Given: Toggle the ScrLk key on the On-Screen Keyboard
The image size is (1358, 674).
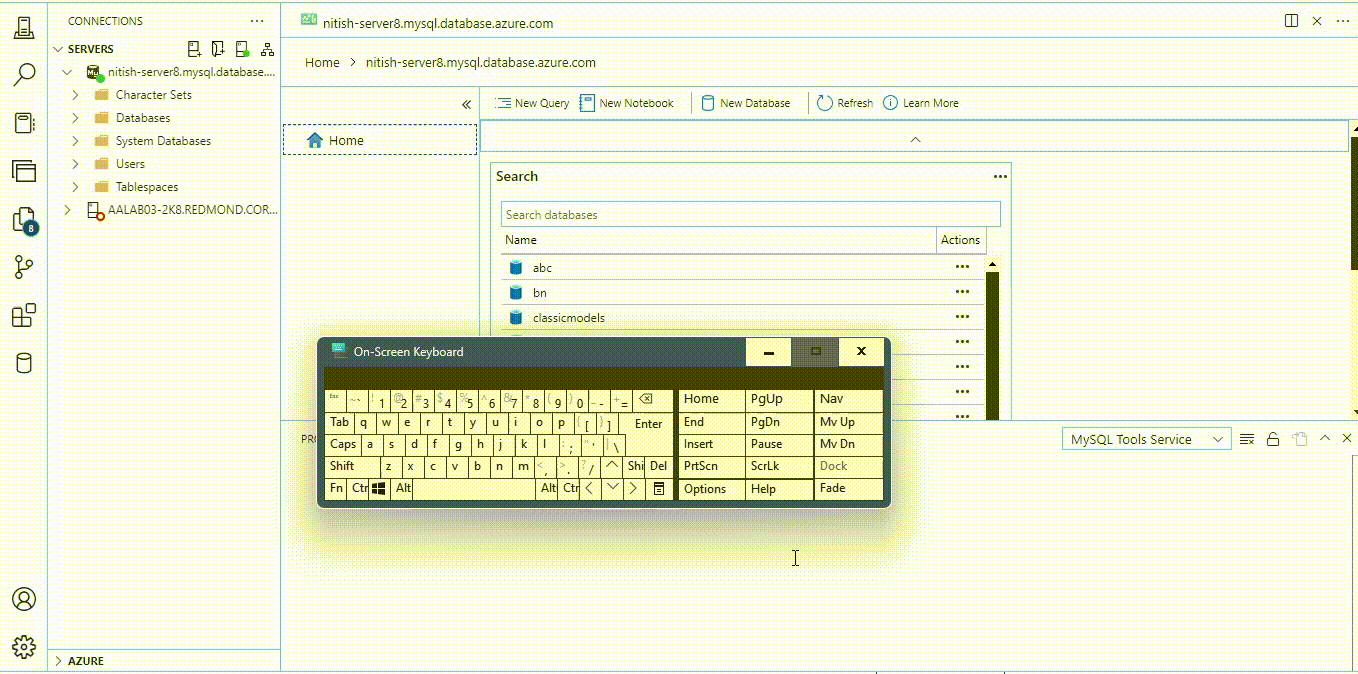Looking at the screenshot, I should coord(778,466).
